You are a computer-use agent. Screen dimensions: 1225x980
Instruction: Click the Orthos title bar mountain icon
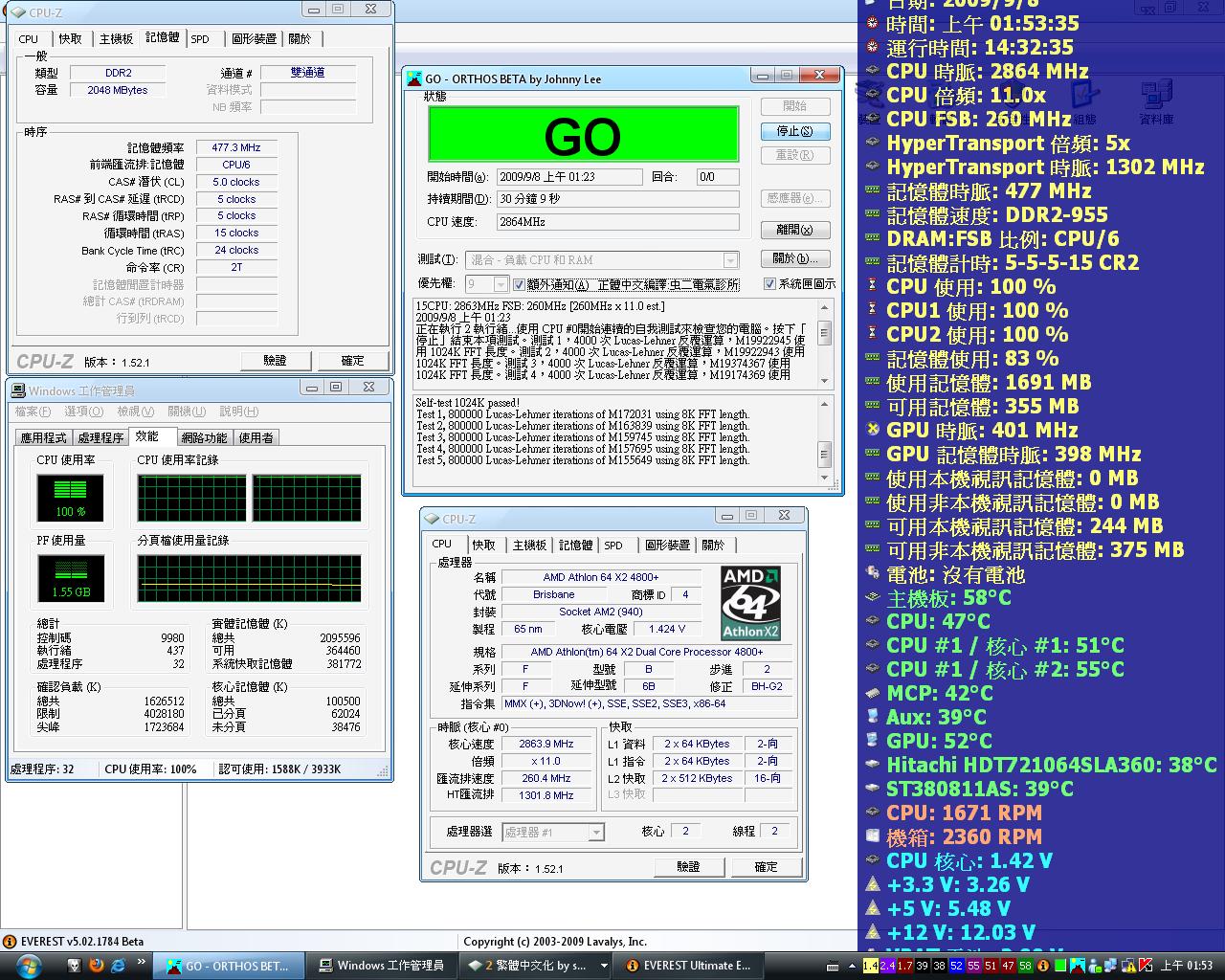point(413,78)
